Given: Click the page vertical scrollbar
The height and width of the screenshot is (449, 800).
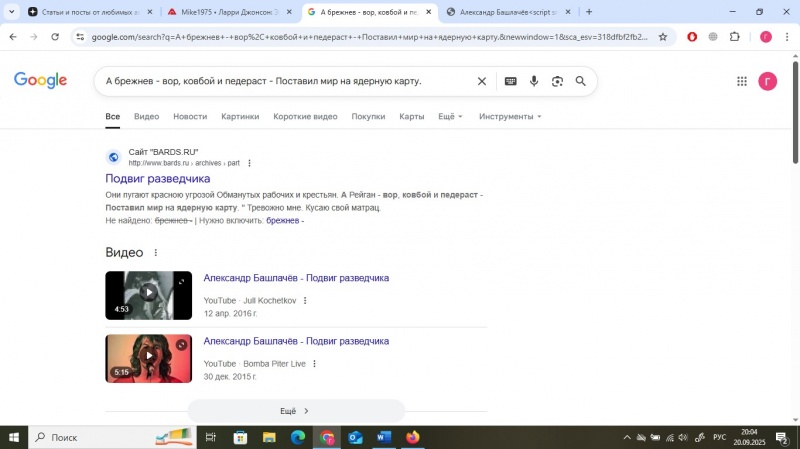Looking at the screenshot, I should pyautogui.click(x=795, y=112).
